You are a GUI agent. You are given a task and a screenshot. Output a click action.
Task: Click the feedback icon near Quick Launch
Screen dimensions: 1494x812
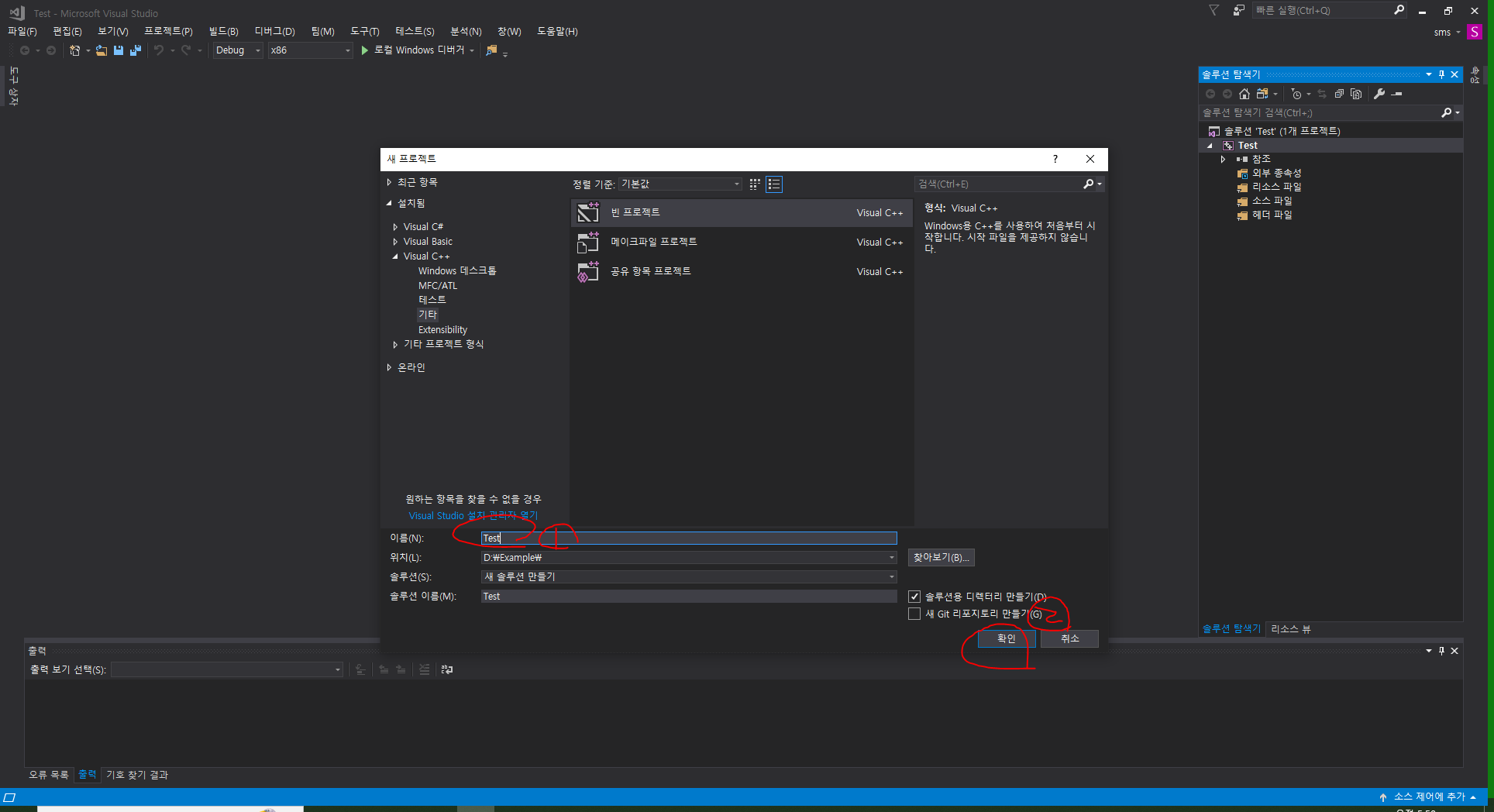click(x=1239, y=10)
